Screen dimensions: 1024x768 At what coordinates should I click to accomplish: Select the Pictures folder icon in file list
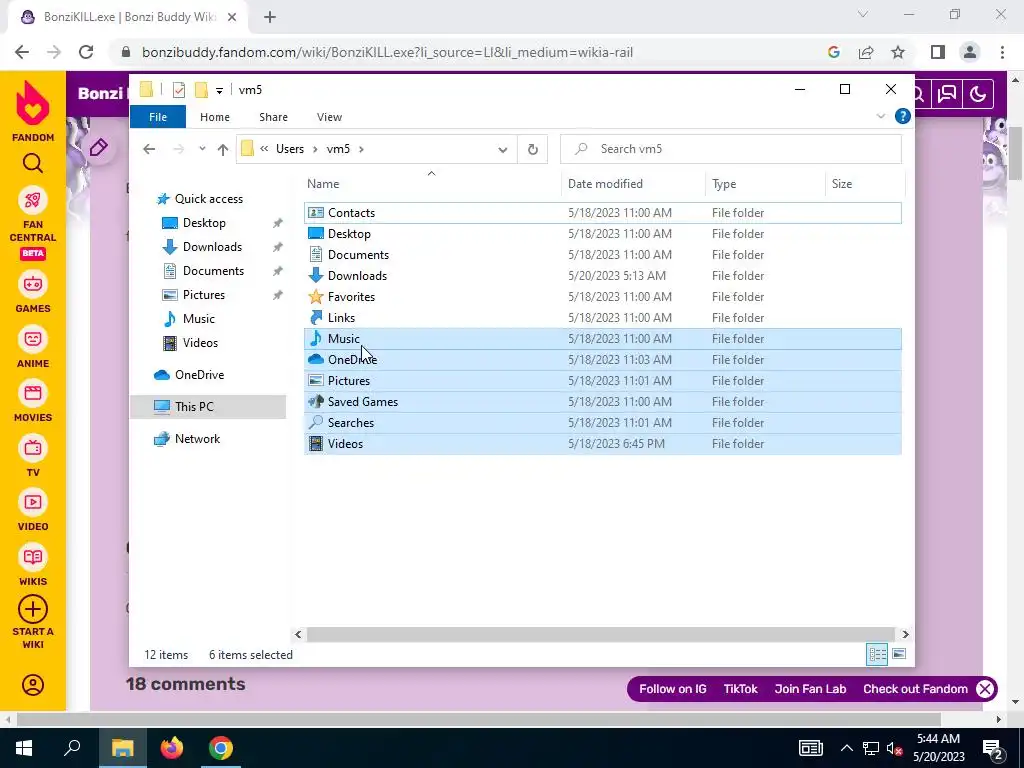tap(315, 381)
